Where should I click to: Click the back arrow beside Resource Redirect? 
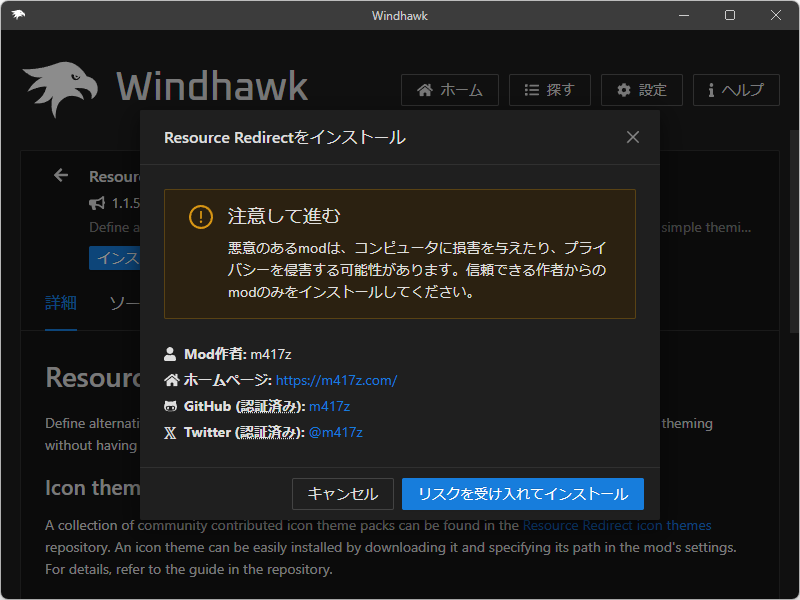[x=60, y=175]
